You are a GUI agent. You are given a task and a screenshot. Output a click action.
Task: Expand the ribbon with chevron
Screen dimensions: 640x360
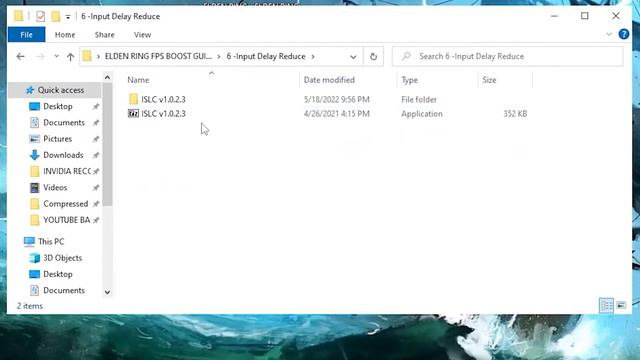(609, 34)
